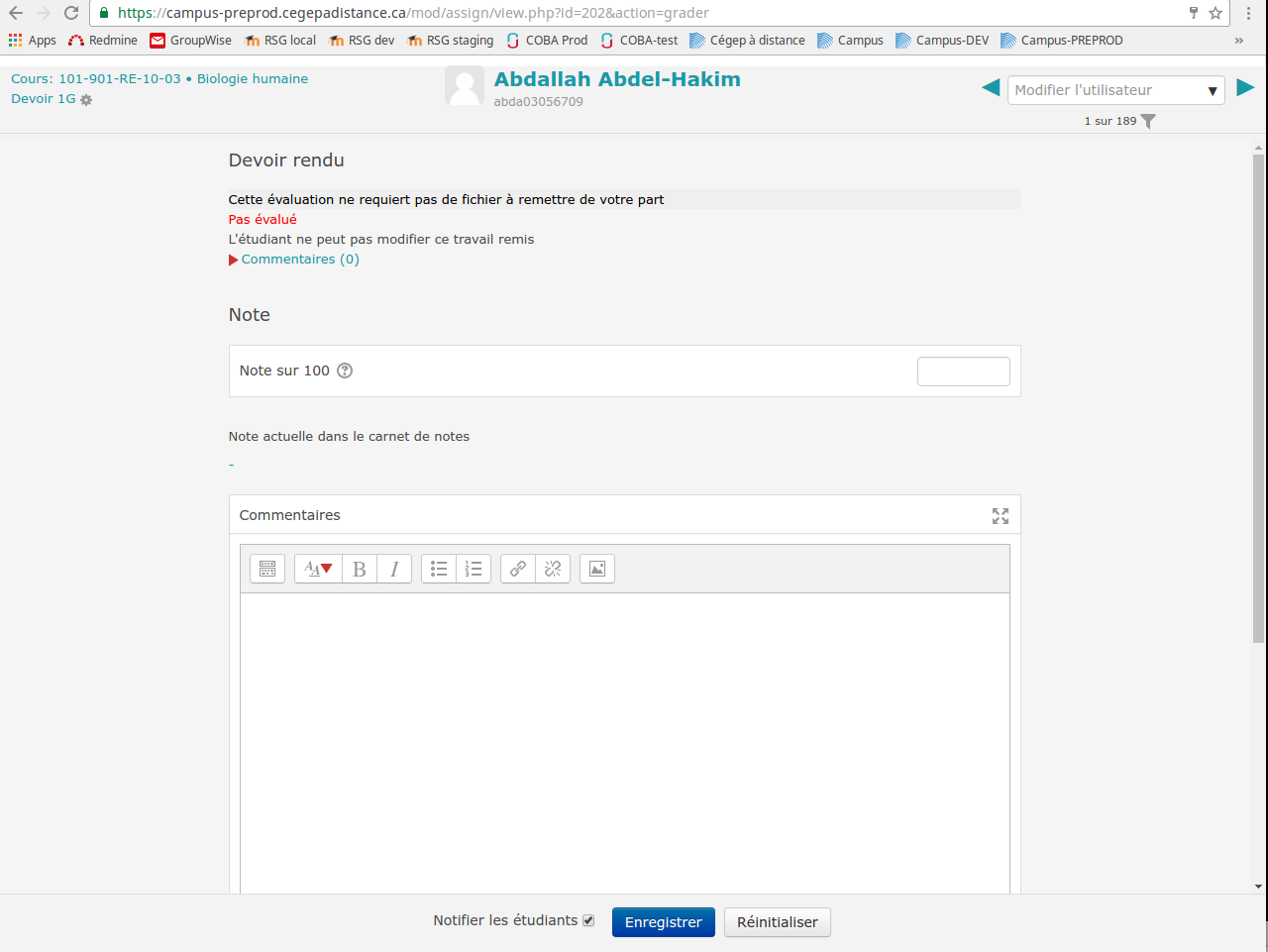Screen dimensions: 1268x952
Task: Click the Enregistrer button
Action: [x=663, y=922]
